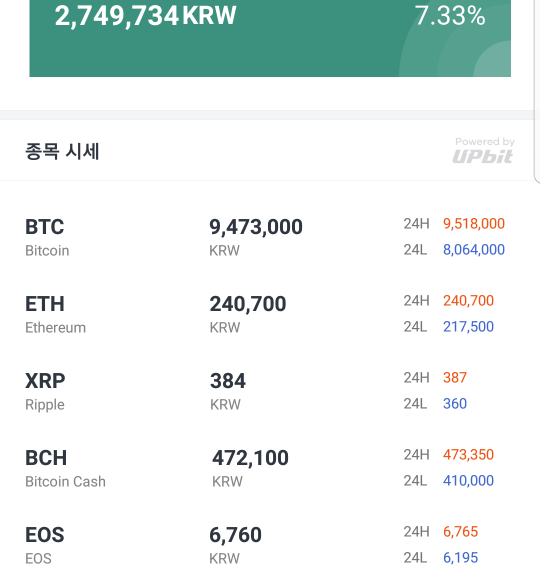Click the Powered by text
Image resolution: width=540 pixels, height=570 pixels.
point(485,141)
